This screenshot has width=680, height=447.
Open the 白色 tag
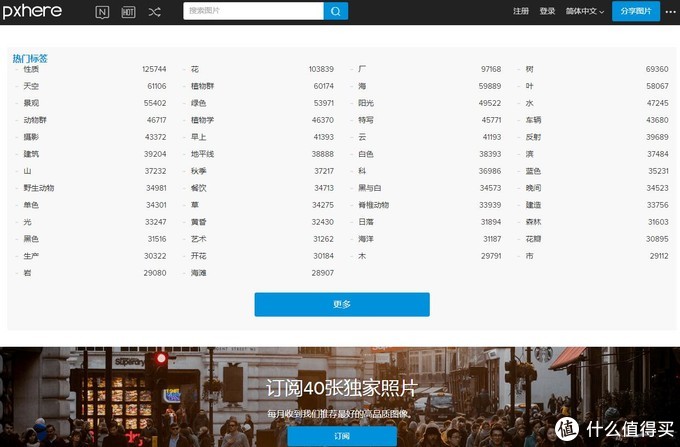366,154
